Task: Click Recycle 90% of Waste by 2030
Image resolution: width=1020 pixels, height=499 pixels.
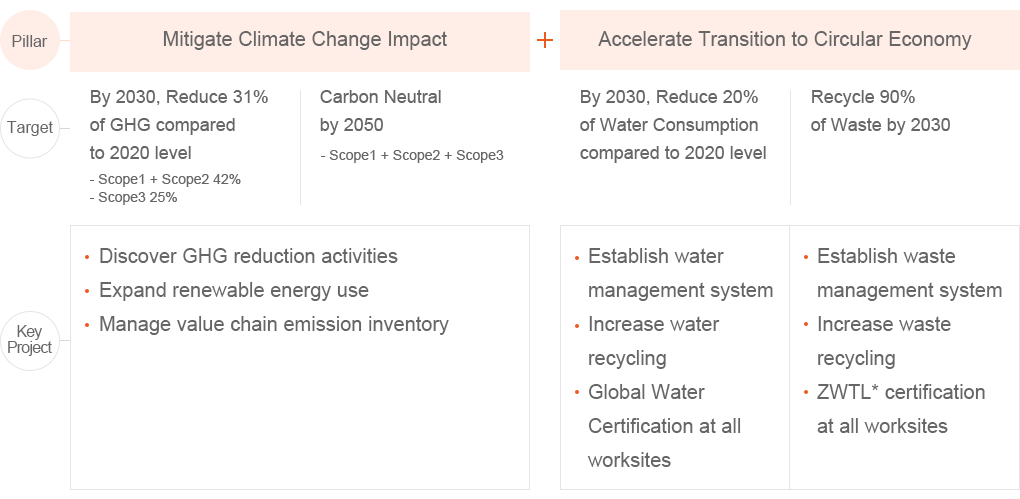Action: [880, 111]
